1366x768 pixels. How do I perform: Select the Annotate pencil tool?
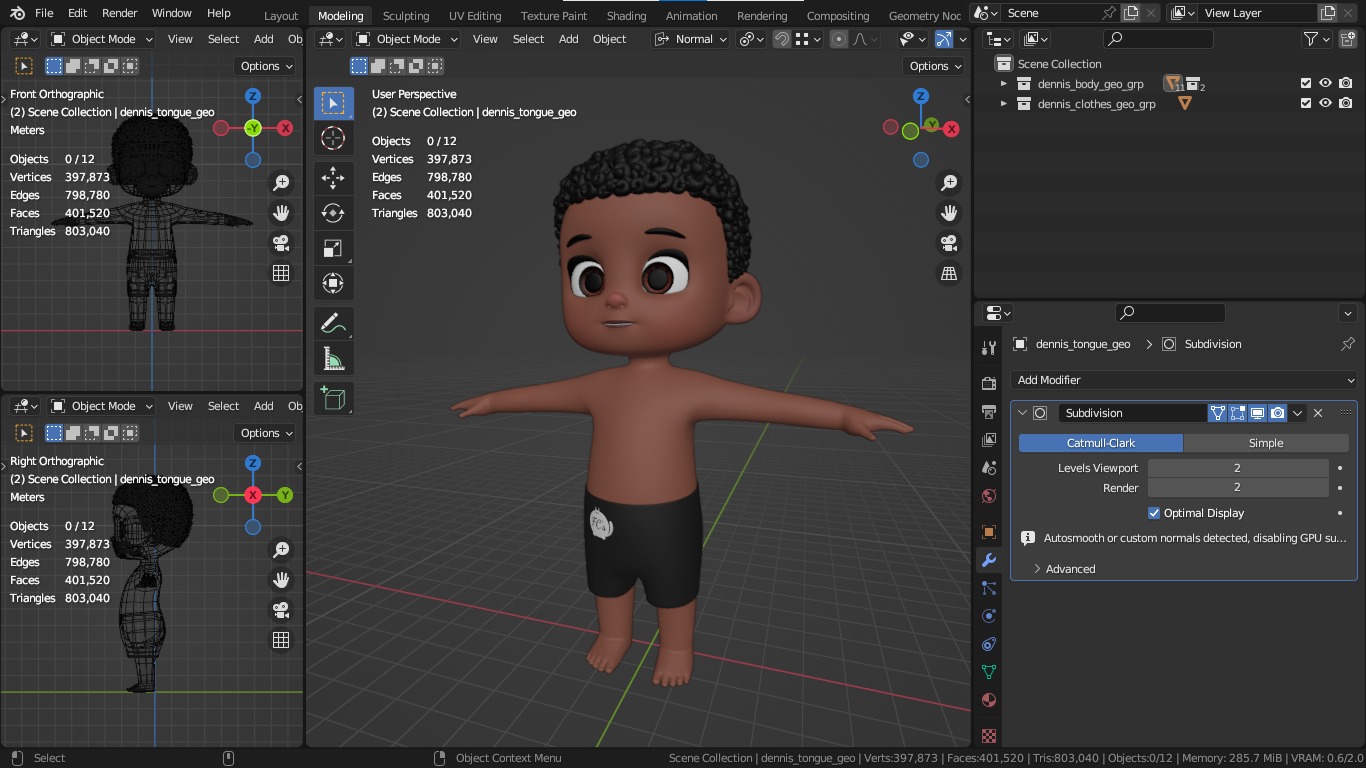coord(333,323)
